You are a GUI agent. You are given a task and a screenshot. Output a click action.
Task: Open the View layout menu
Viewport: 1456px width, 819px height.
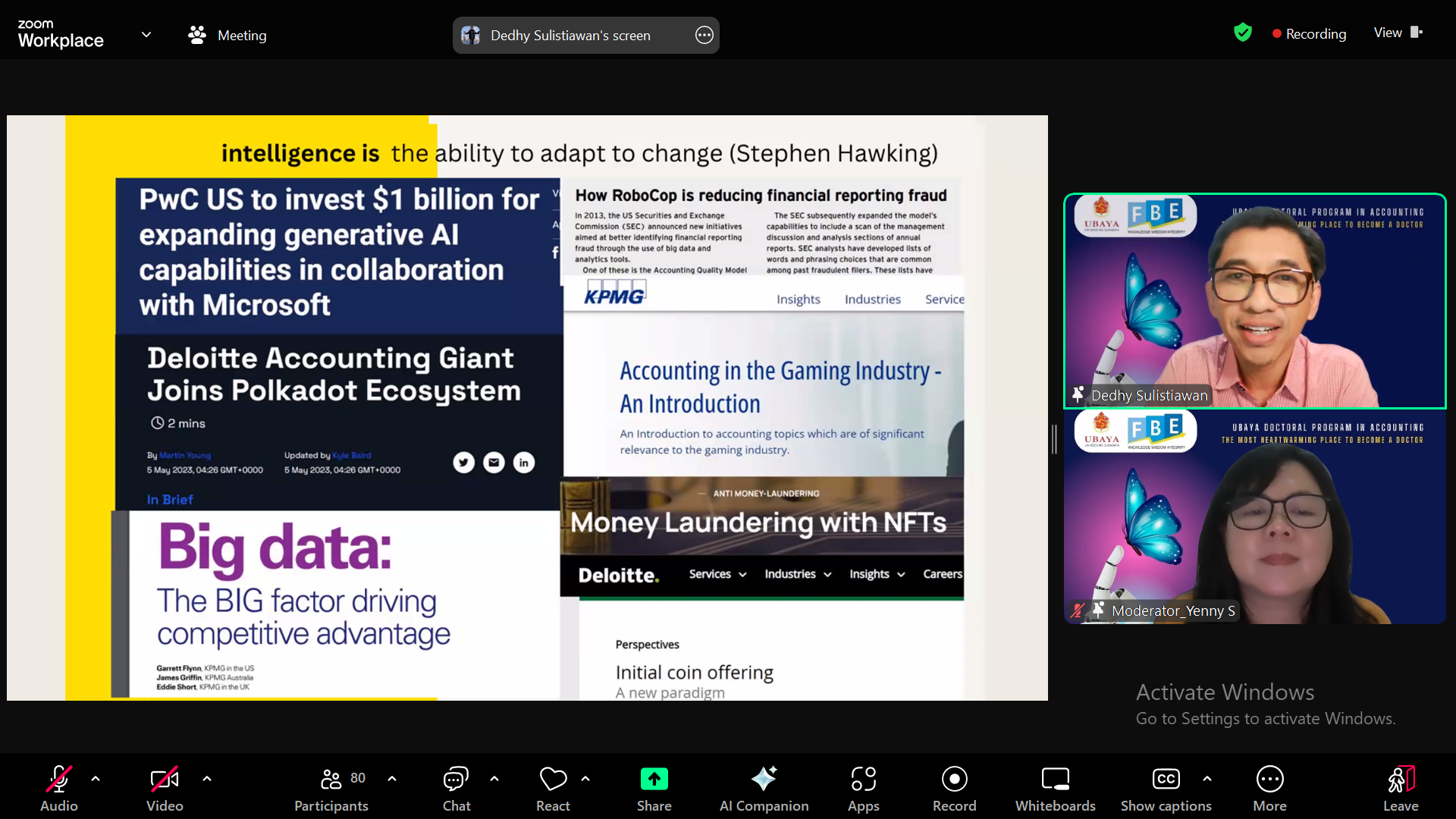[x=1398, y=33]
